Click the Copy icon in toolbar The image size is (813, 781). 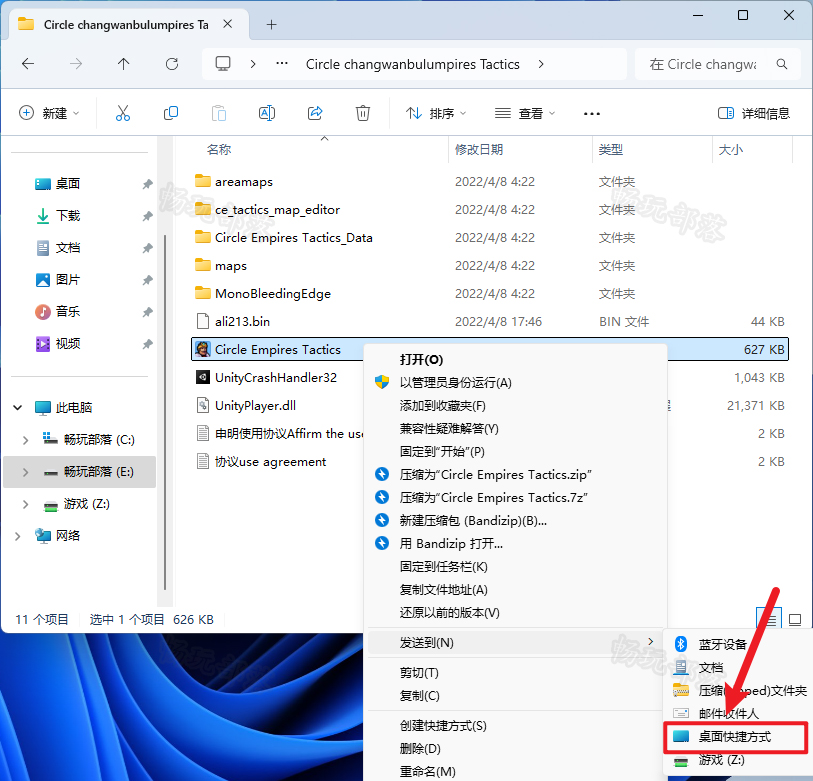(x=171, y=113)
